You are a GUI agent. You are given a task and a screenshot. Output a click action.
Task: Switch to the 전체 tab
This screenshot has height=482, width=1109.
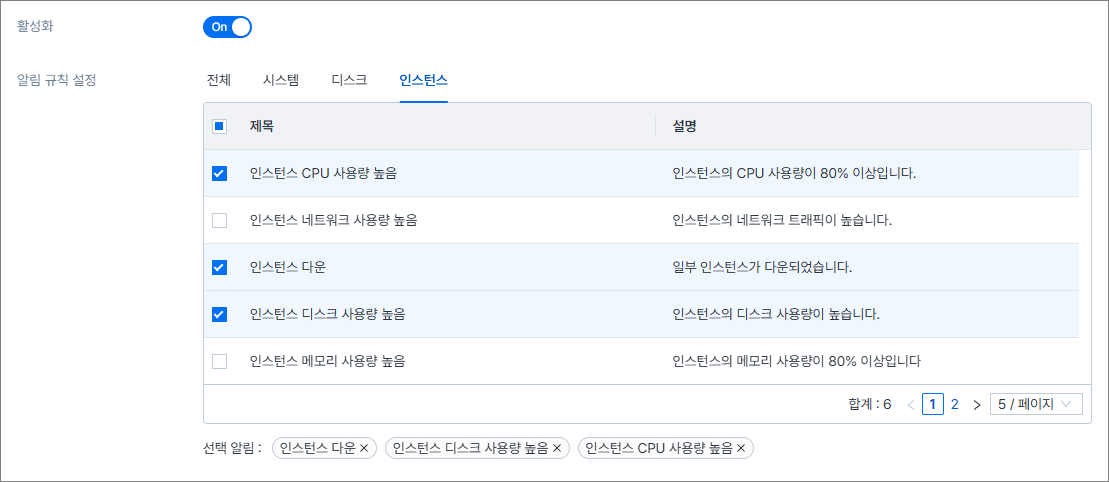coord(219,80)
